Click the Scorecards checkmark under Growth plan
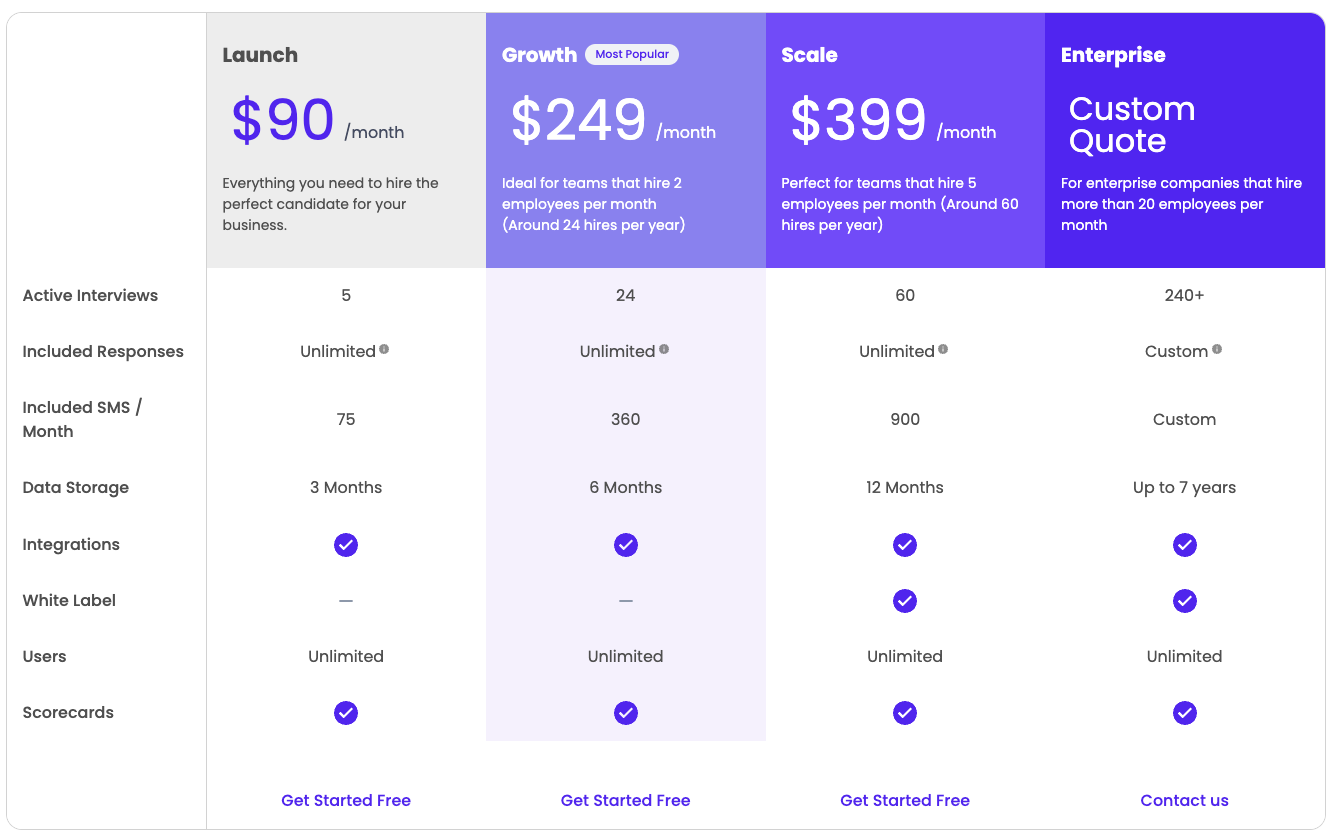The image size is (1336, 839). click(626, 713)
